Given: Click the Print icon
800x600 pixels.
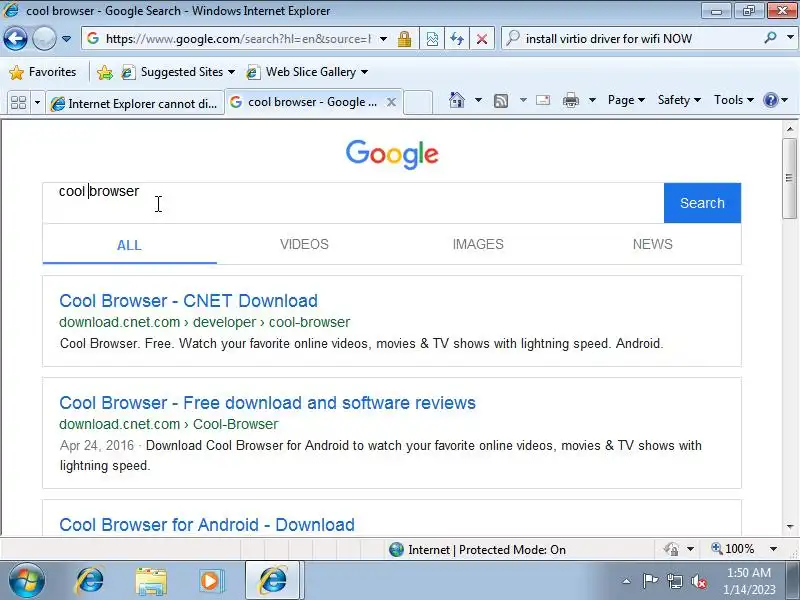Looking at the screenshot, I should pyautogui.click(x=570, y=100).
